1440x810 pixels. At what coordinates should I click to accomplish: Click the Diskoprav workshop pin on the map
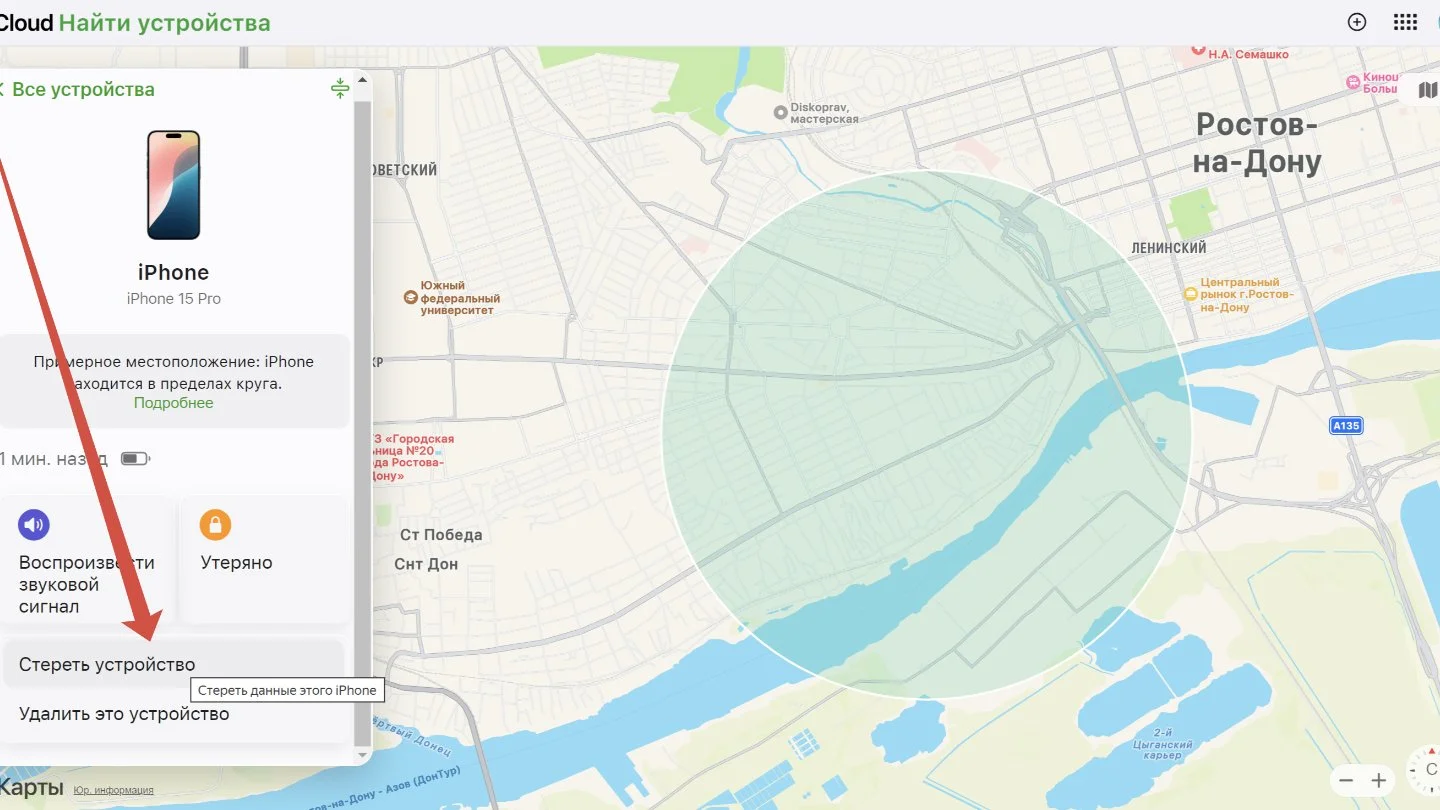tap(780, 112)
